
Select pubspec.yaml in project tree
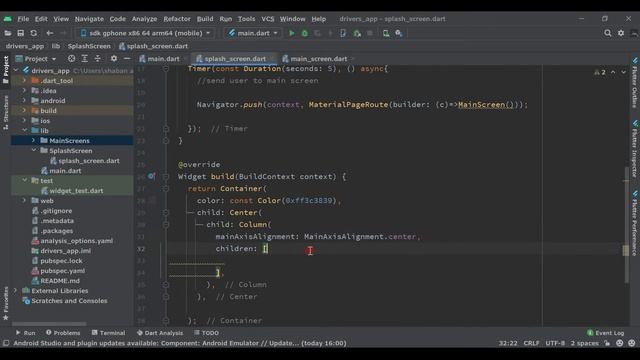click(62, 271)
